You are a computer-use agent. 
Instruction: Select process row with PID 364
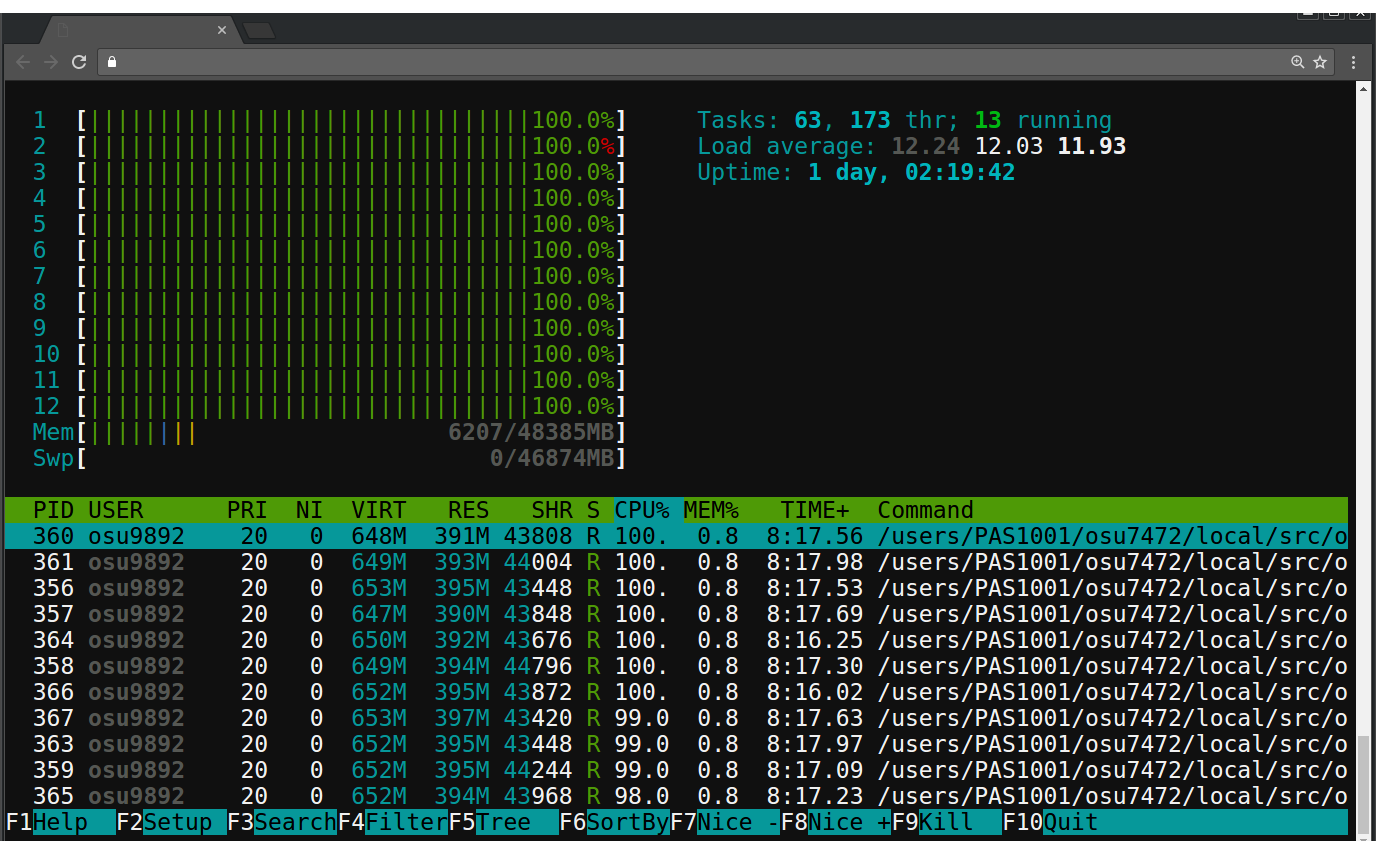(x=676, y=640)
